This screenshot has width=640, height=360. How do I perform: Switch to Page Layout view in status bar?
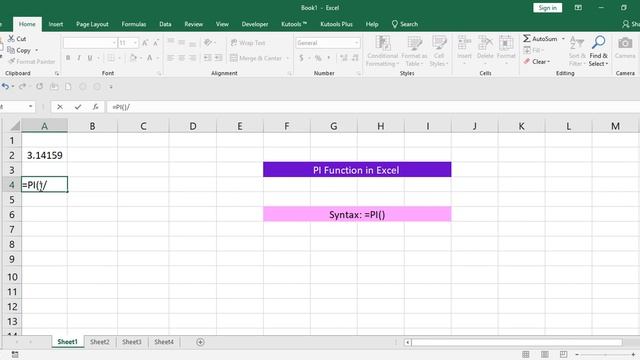[544, 354]
